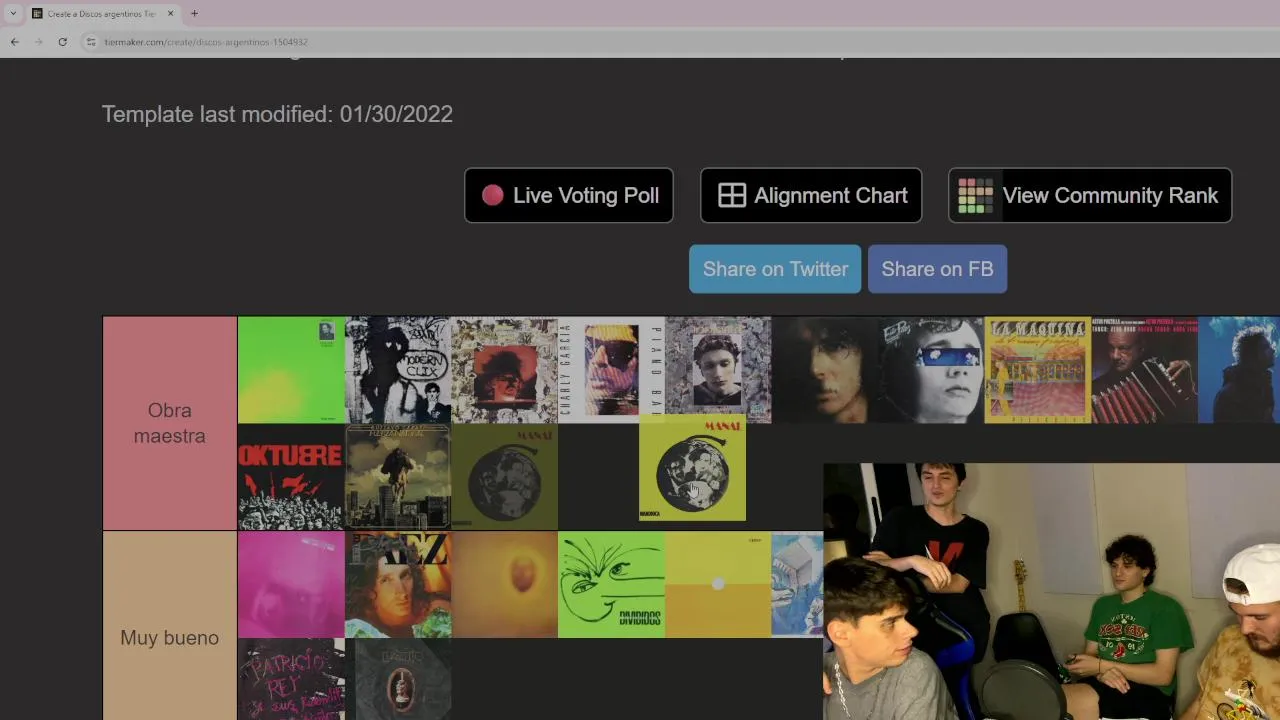Click the tiermaker.com address bar

205,42
